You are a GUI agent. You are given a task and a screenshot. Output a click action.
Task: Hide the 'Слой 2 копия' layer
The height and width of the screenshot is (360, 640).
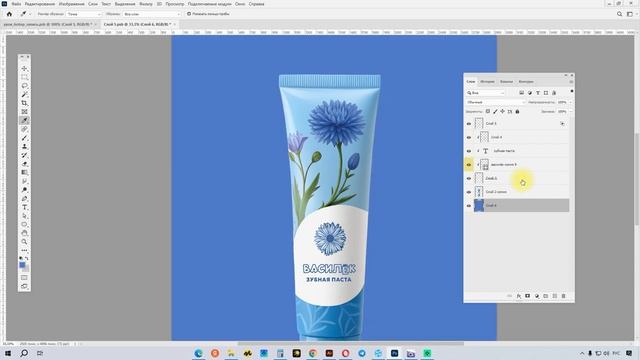coord(469,192)
